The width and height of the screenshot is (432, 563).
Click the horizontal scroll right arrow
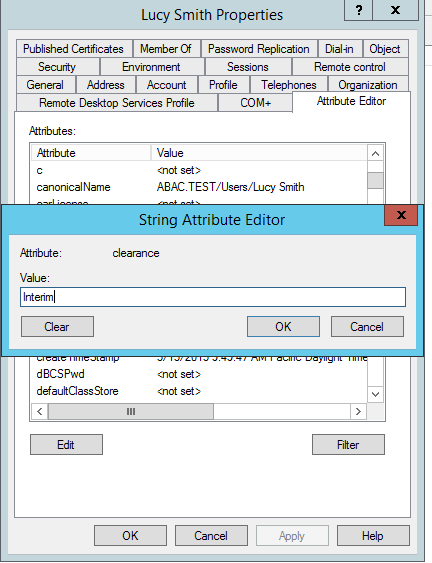358,411
